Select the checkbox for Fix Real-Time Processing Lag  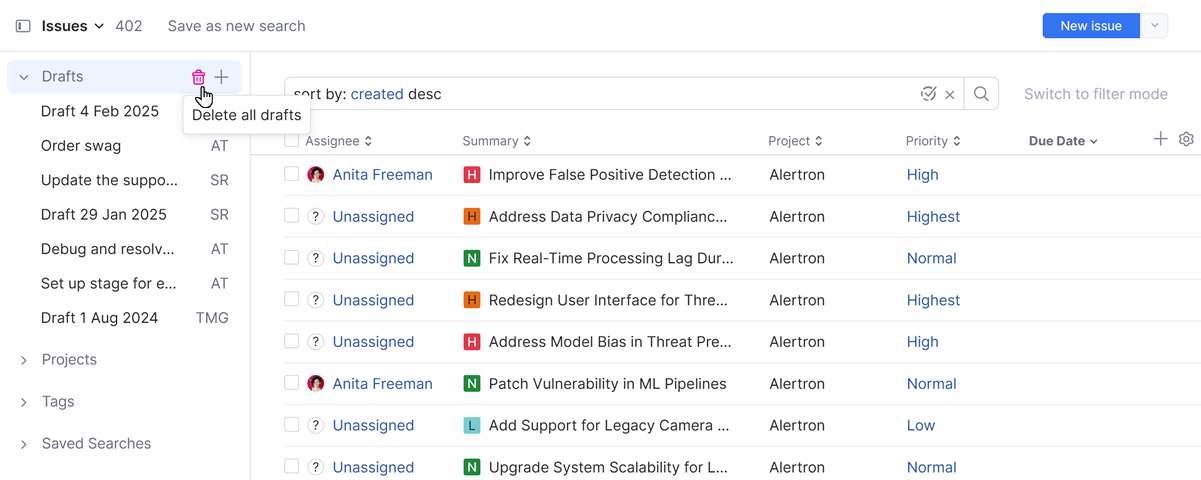click(292, 258)
